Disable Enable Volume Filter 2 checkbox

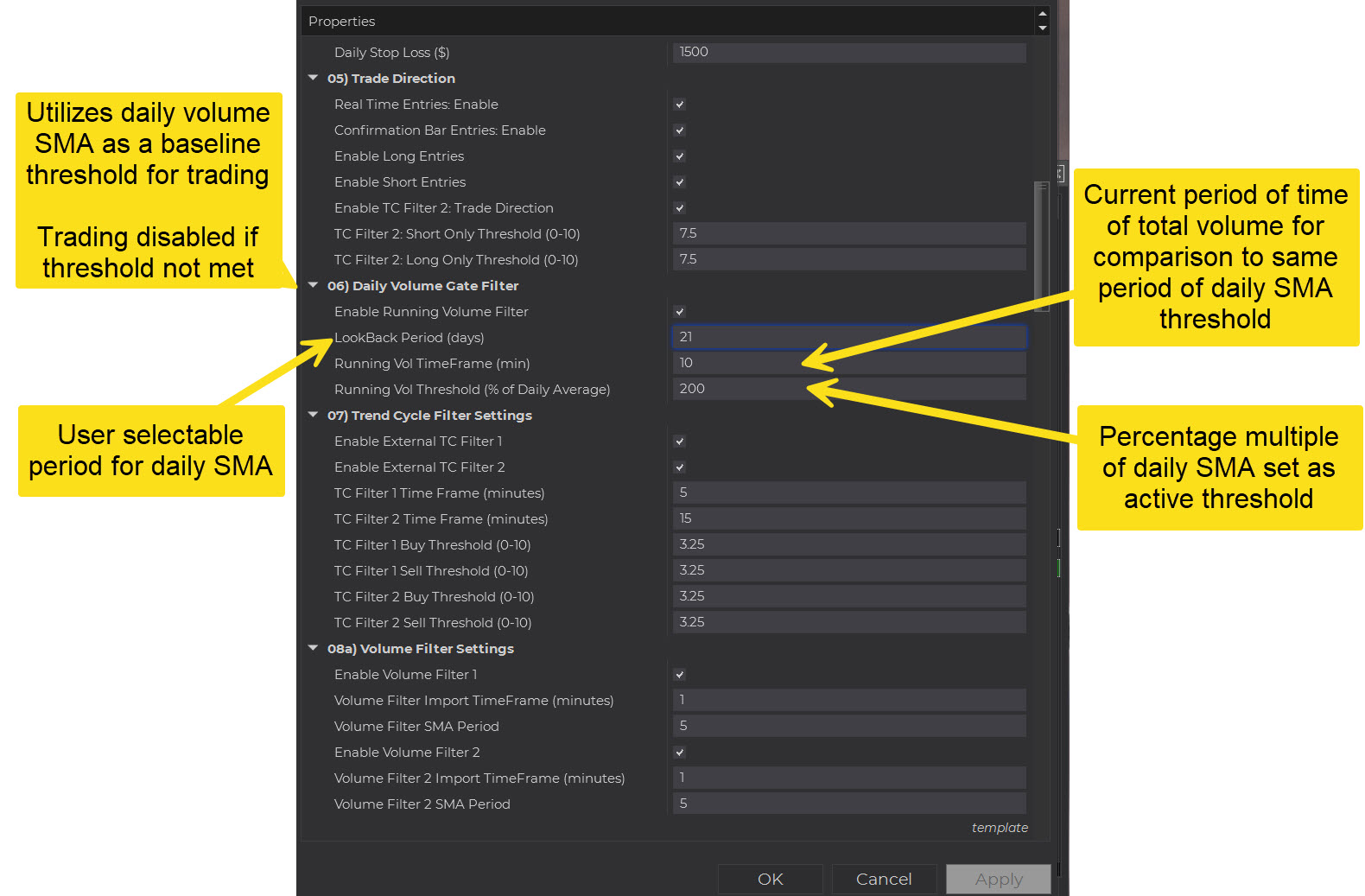tap(680, 753)
